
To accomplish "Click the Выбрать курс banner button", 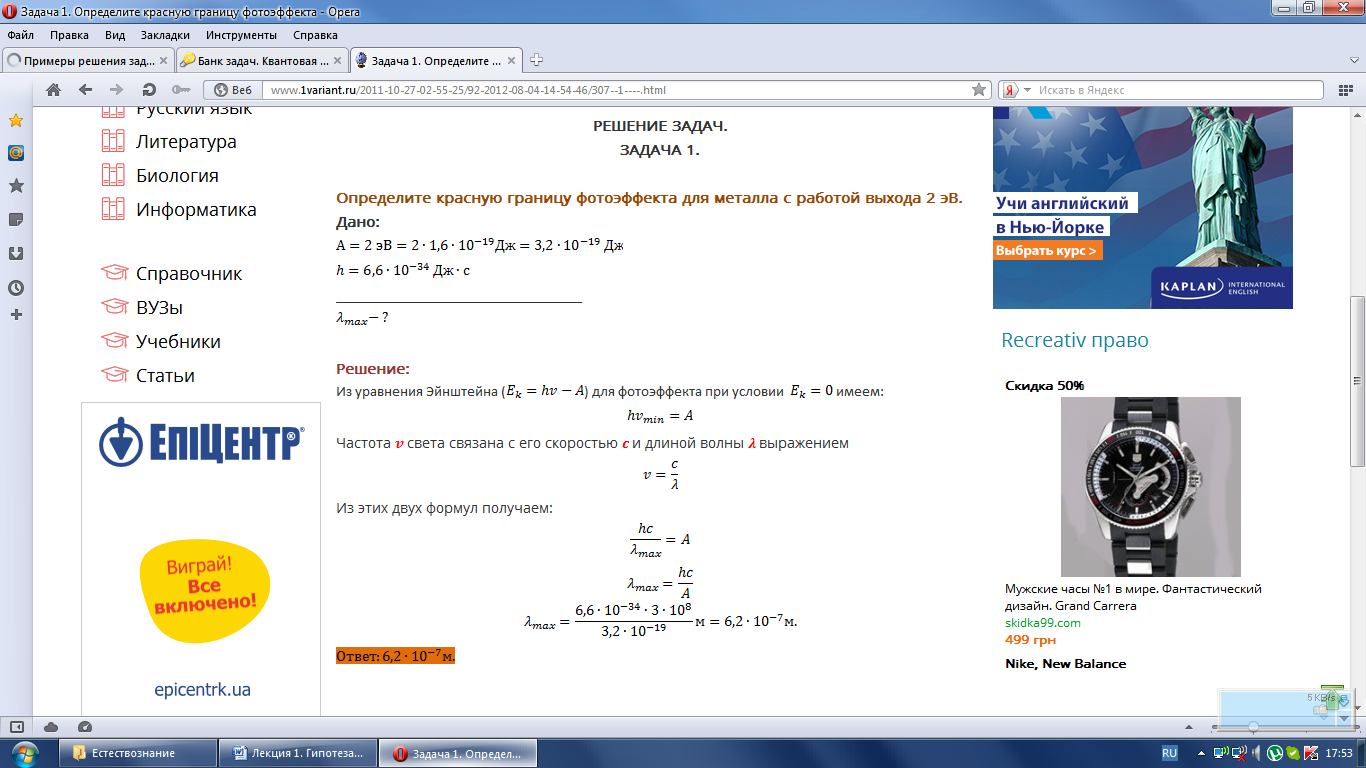I will click(x=1048, y=250).
